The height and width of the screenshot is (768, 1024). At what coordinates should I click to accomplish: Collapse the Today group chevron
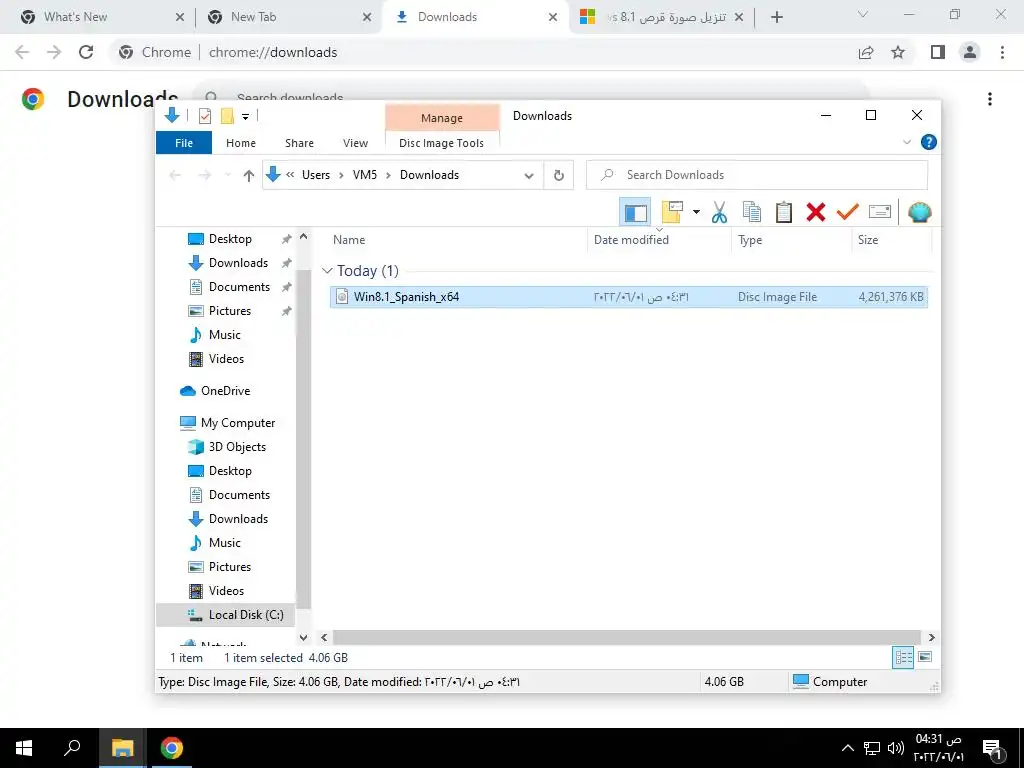pos(328,270)
